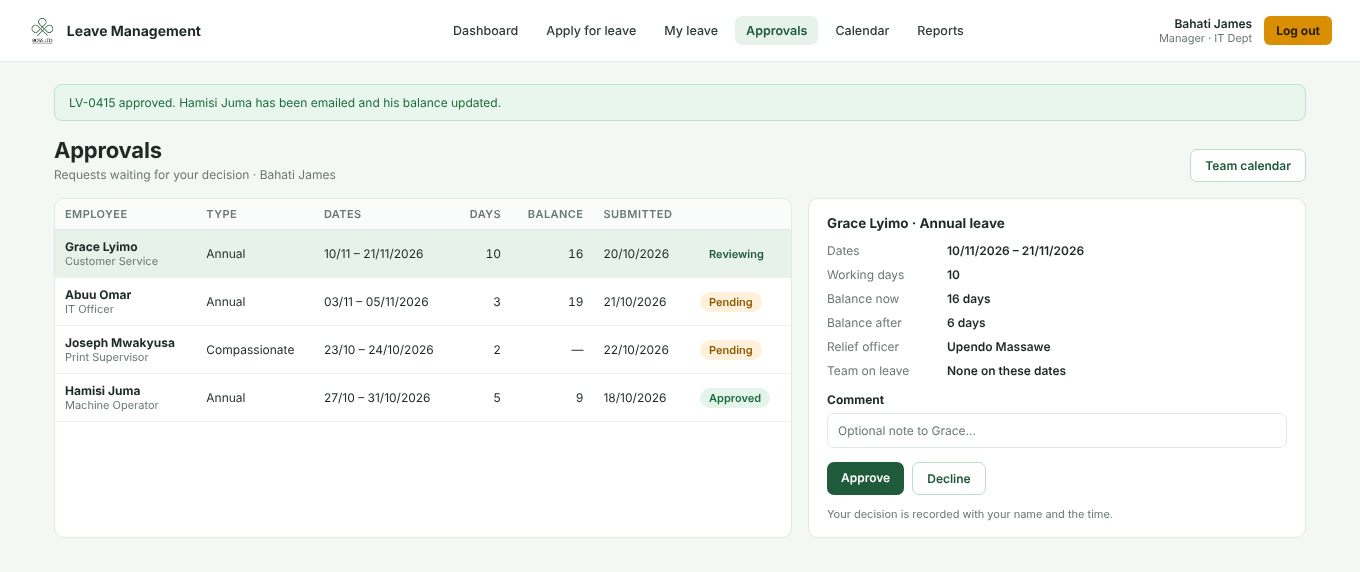Click submitted date 20/10/2026
Screen dimensions: 1360x572
[636, 254]
